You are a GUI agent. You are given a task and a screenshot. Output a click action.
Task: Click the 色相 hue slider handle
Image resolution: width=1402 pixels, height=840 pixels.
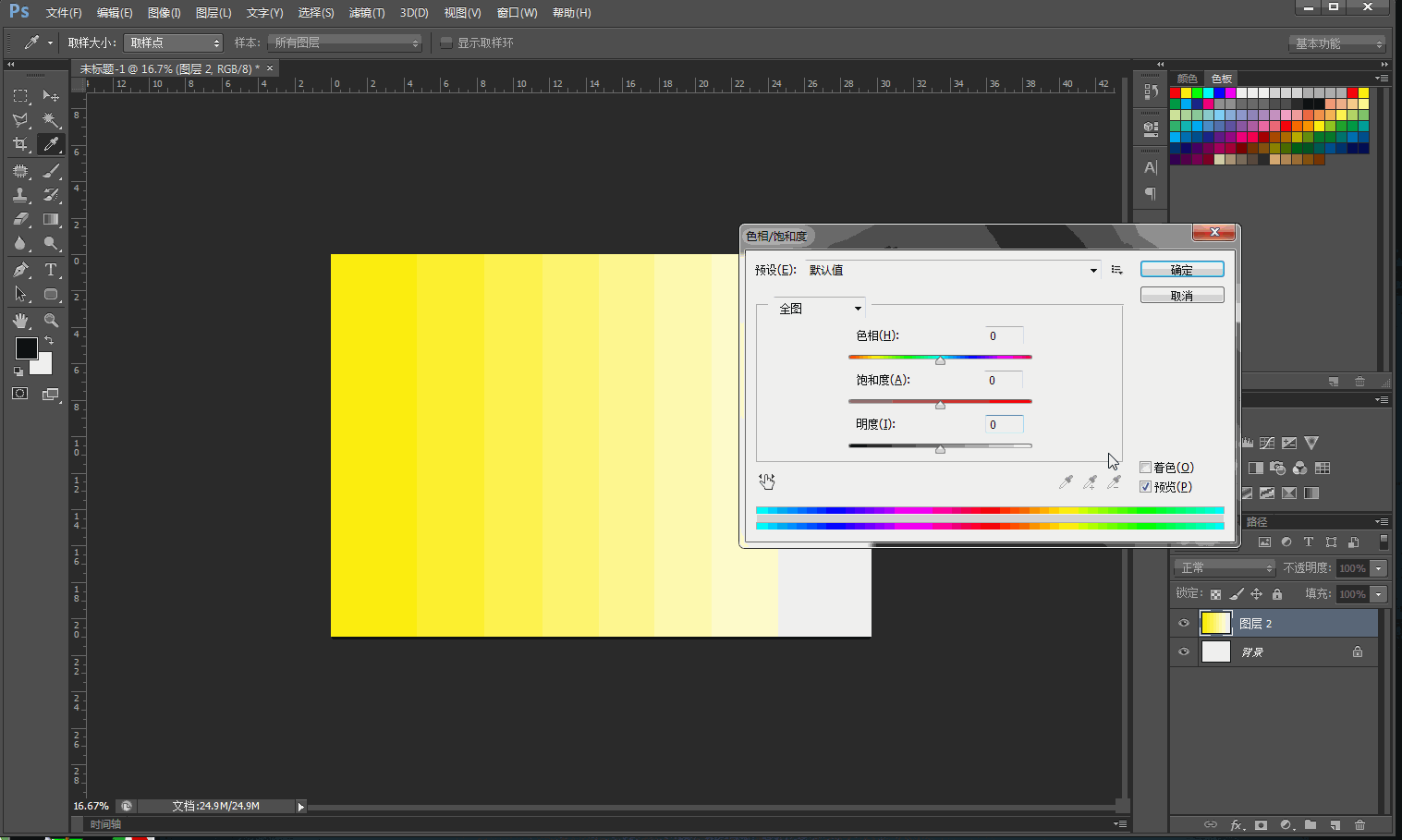point(940,360)
